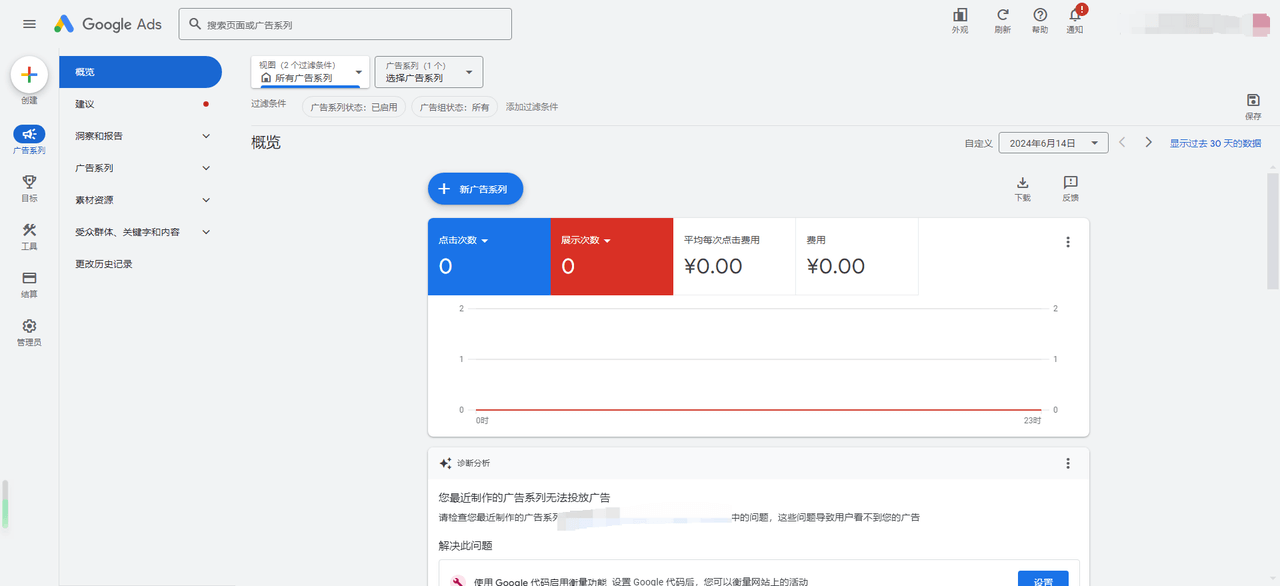Go to next date range arrow
The image size is (1280, 586).
point(1149,143)
